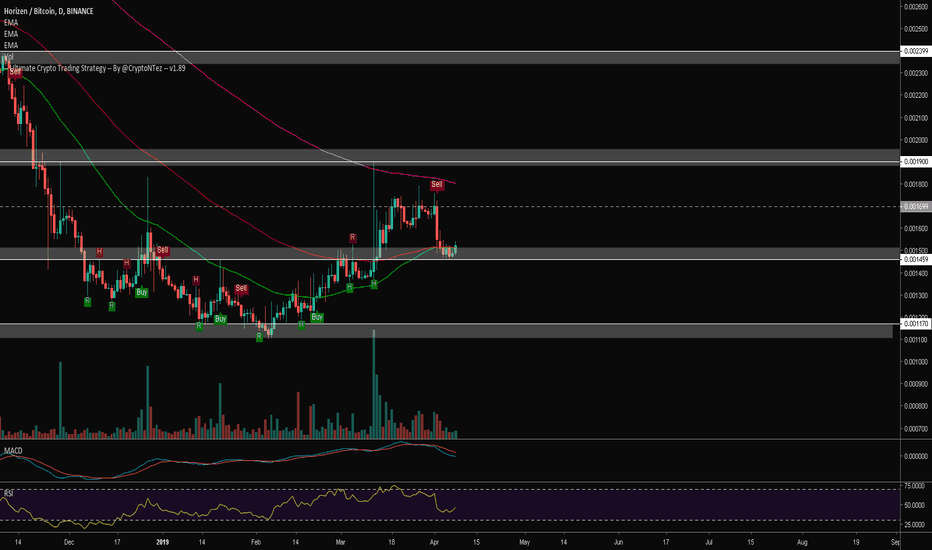Click the 0.002399 price level label

[916, 51]
